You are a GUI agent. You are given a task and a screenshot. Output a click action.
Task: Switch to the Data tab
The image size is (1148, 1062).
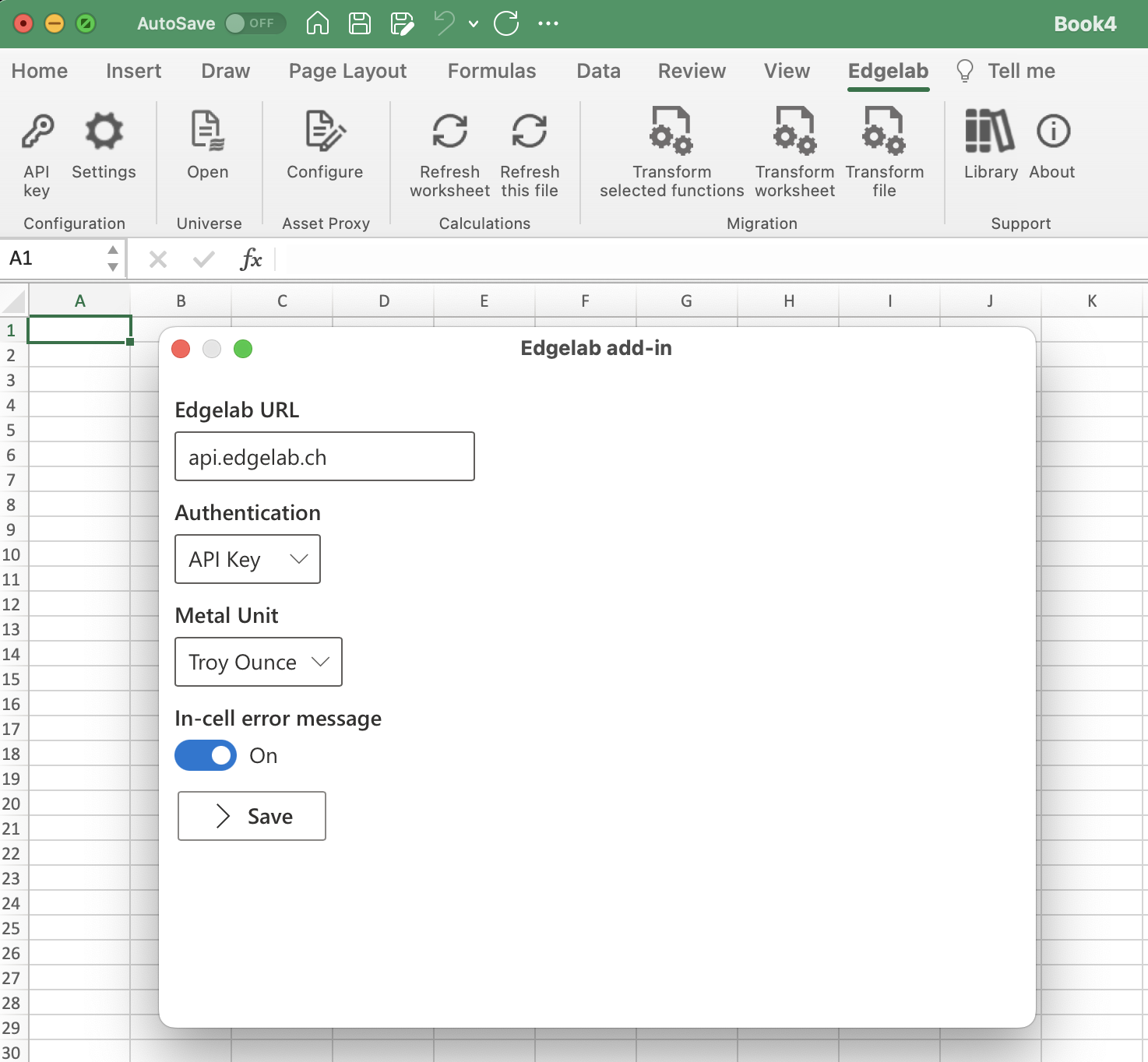coord(599,71)
